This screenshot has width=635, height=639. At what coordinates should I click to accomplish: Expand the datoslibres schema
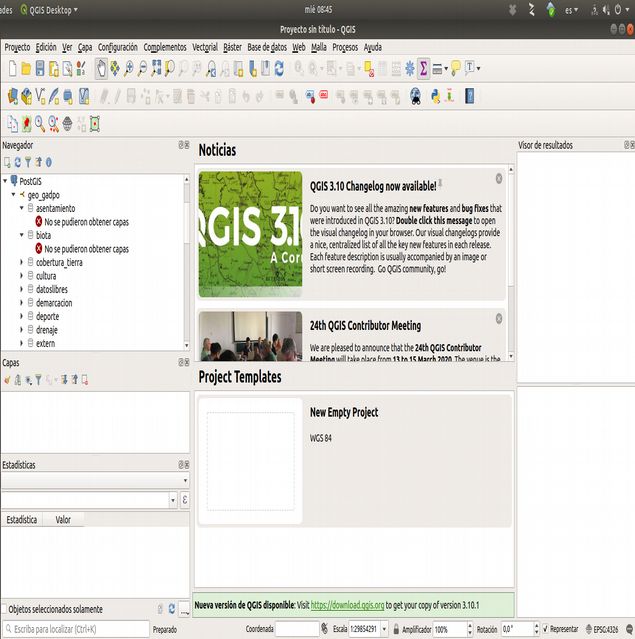click(22, 289)
